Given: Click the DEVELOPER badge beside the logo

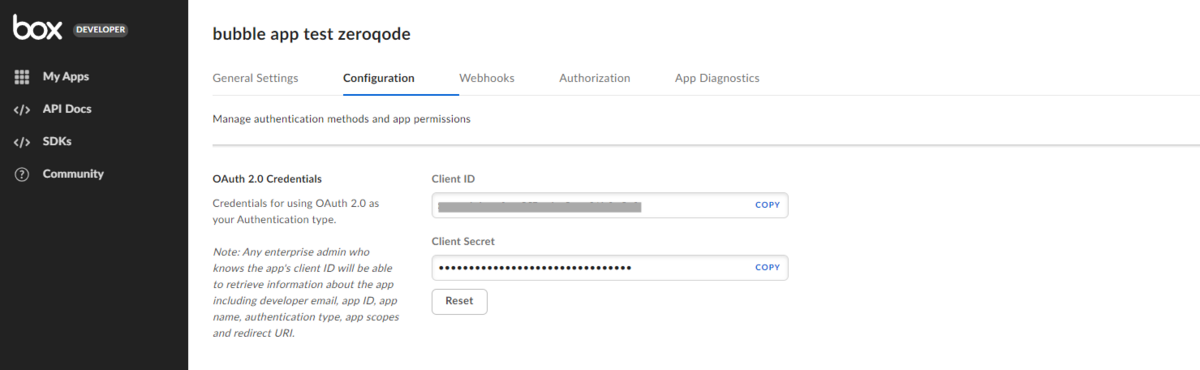Looking at the screenshot, I should (x=100, y=30).
